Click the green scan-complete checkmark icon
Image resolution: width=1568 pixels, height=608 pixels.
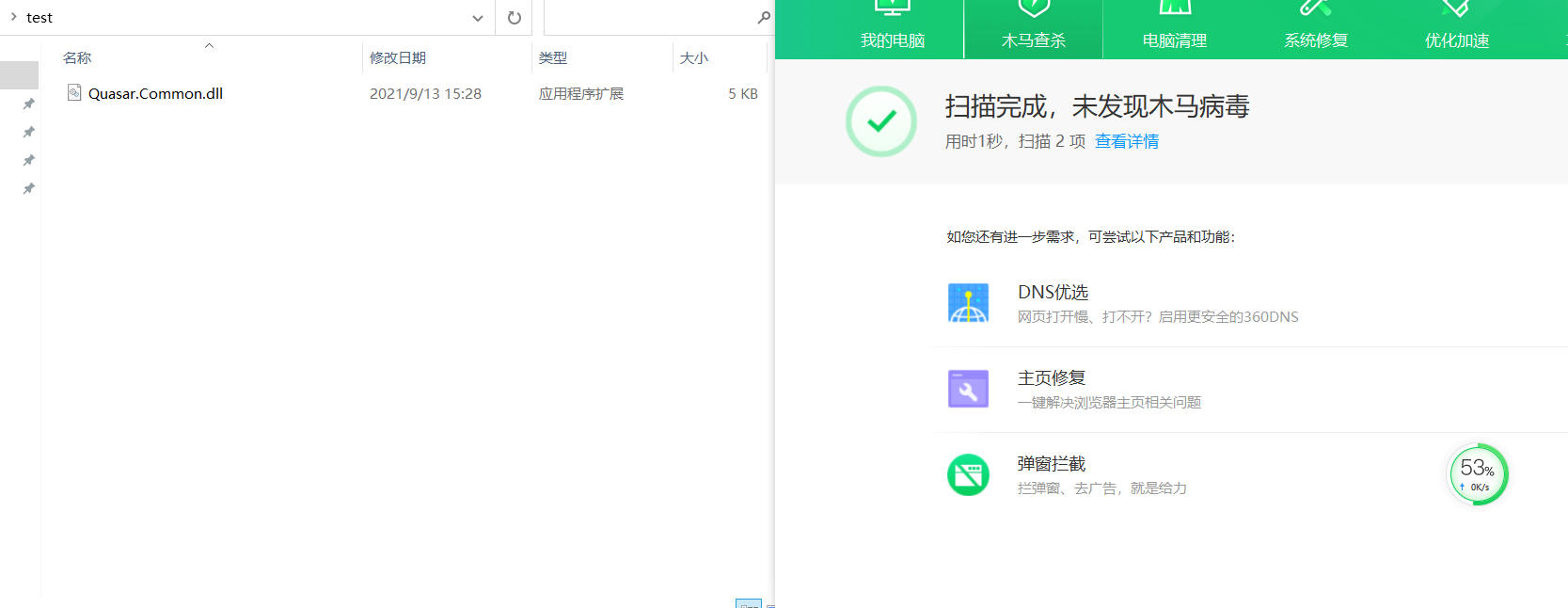click(881, 121)
